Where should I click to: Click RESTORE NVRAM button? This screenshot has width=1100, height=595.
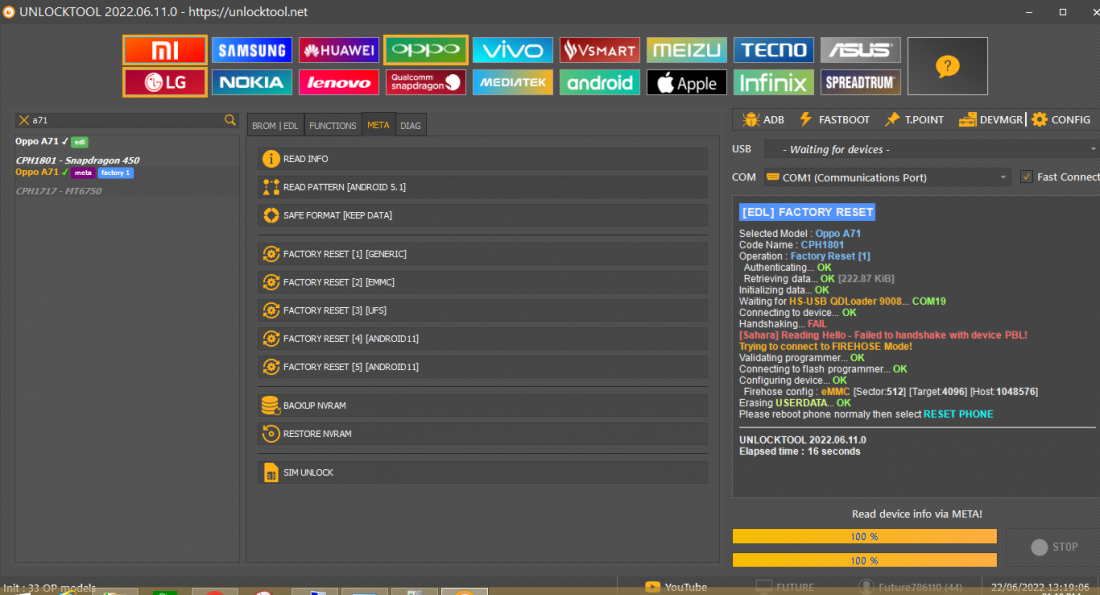pos(483,434)
